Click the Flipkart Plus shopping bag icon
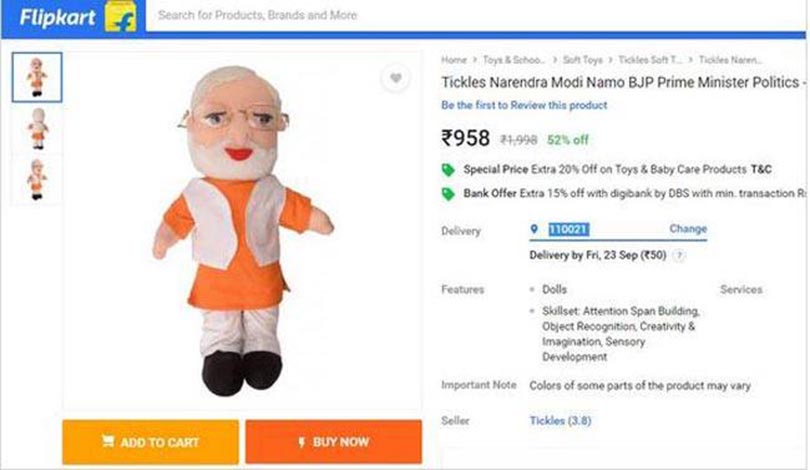Image resolution: width=810 pixels, height=470 pixels. [x=121, y=17]
